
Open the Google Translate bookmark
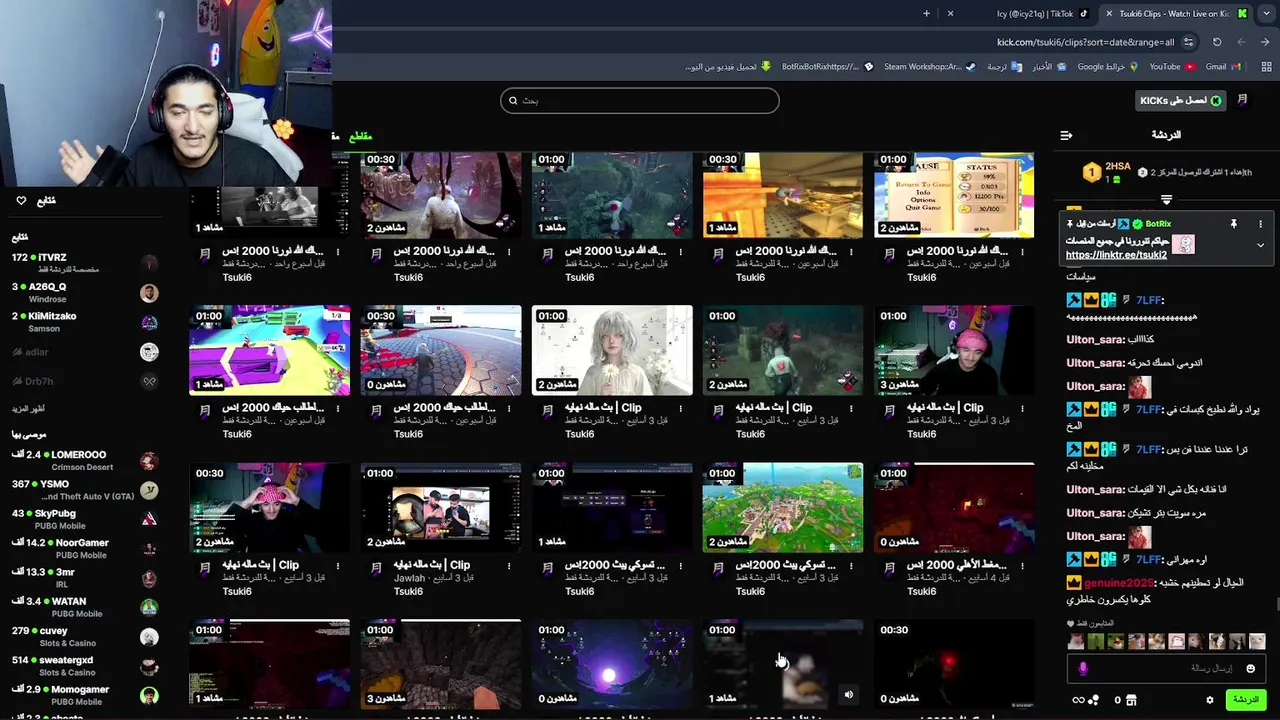click(x=1004, y=67)
